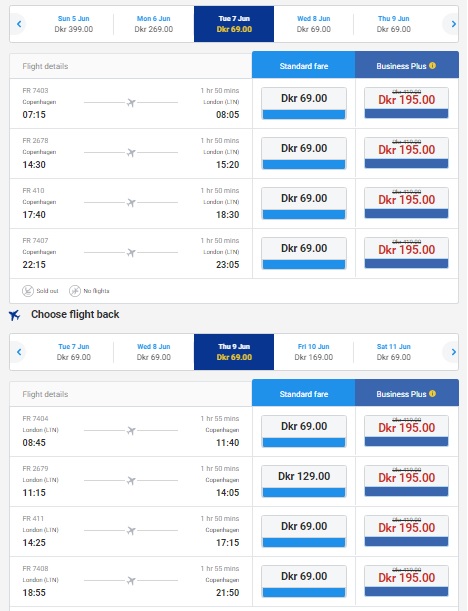468x611 pixels.
Task: Click the Sold out legend icon
Action: (x=28, y=291)
